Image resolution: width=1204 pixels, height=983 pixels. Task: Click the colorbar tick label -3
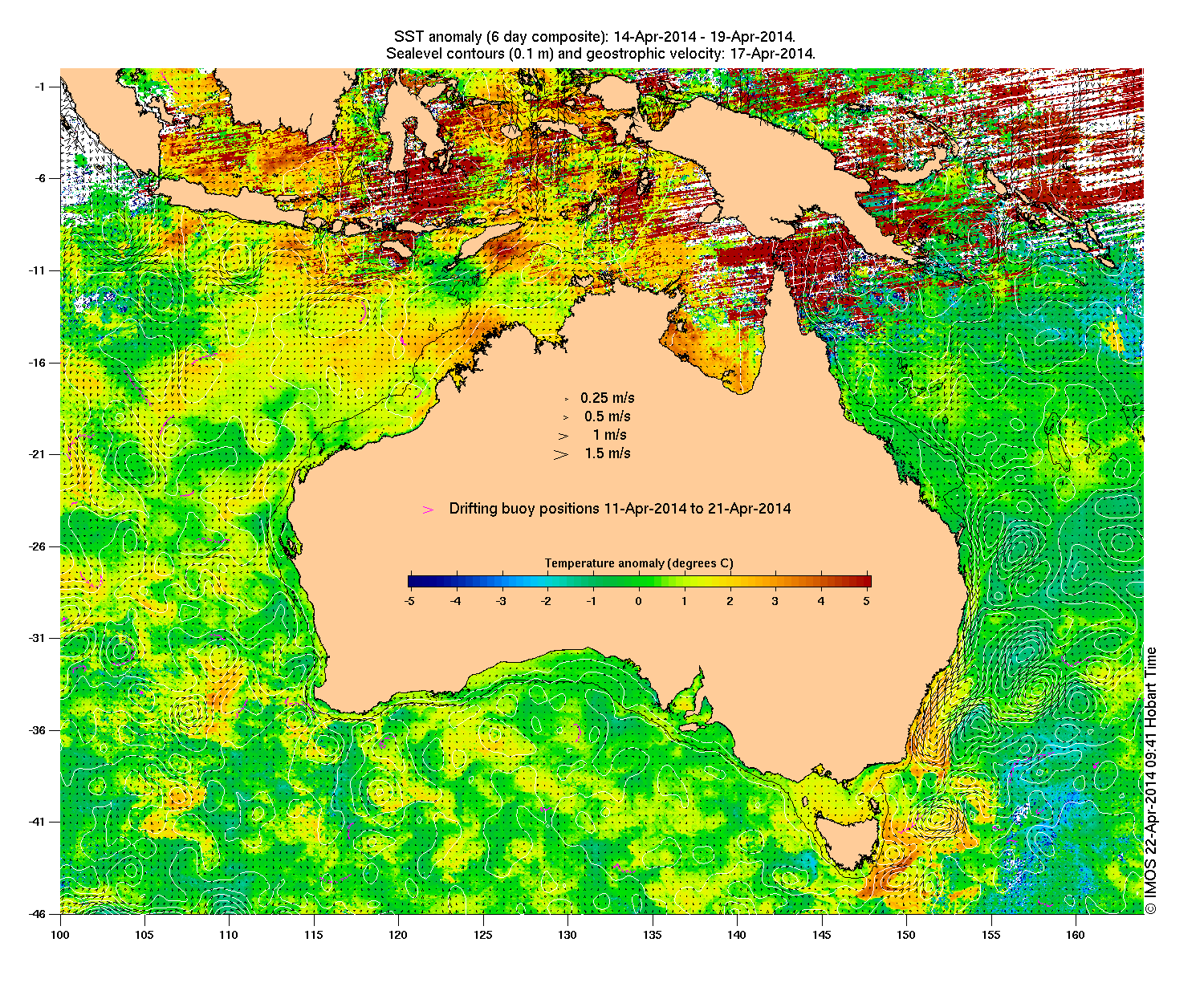pyautogui.click(x=501, y=600)
